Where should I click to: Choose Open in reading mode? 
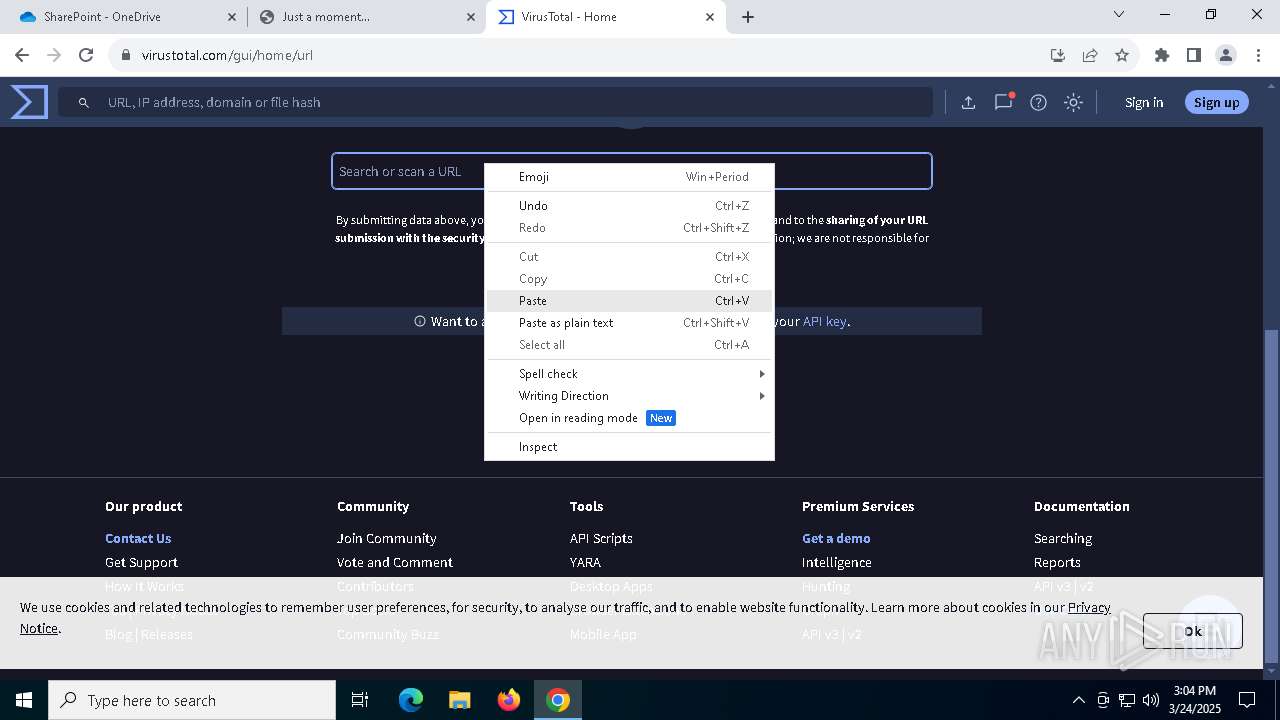coord(629,417)
